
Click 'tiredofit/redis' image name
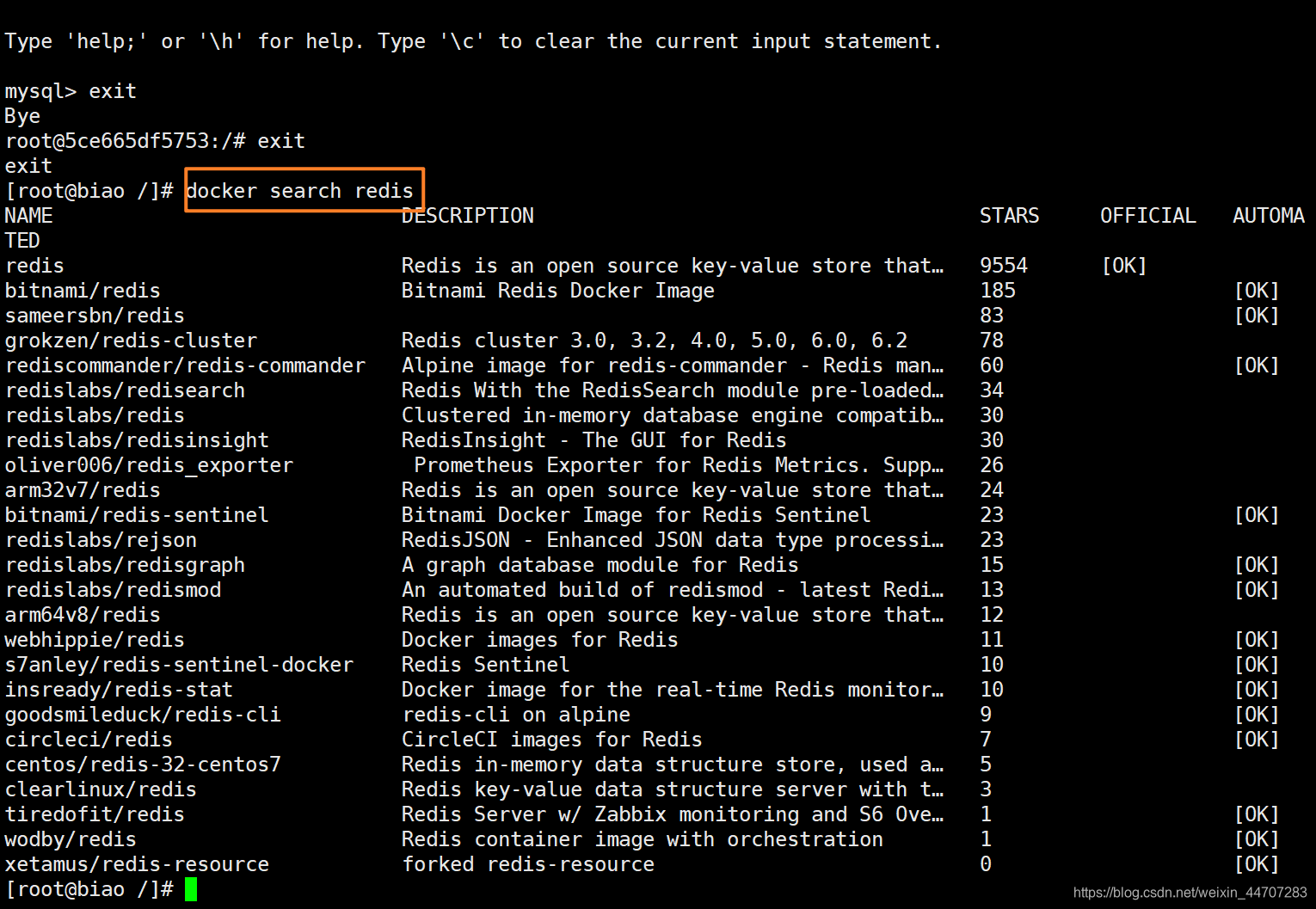[x=95, y=814]
